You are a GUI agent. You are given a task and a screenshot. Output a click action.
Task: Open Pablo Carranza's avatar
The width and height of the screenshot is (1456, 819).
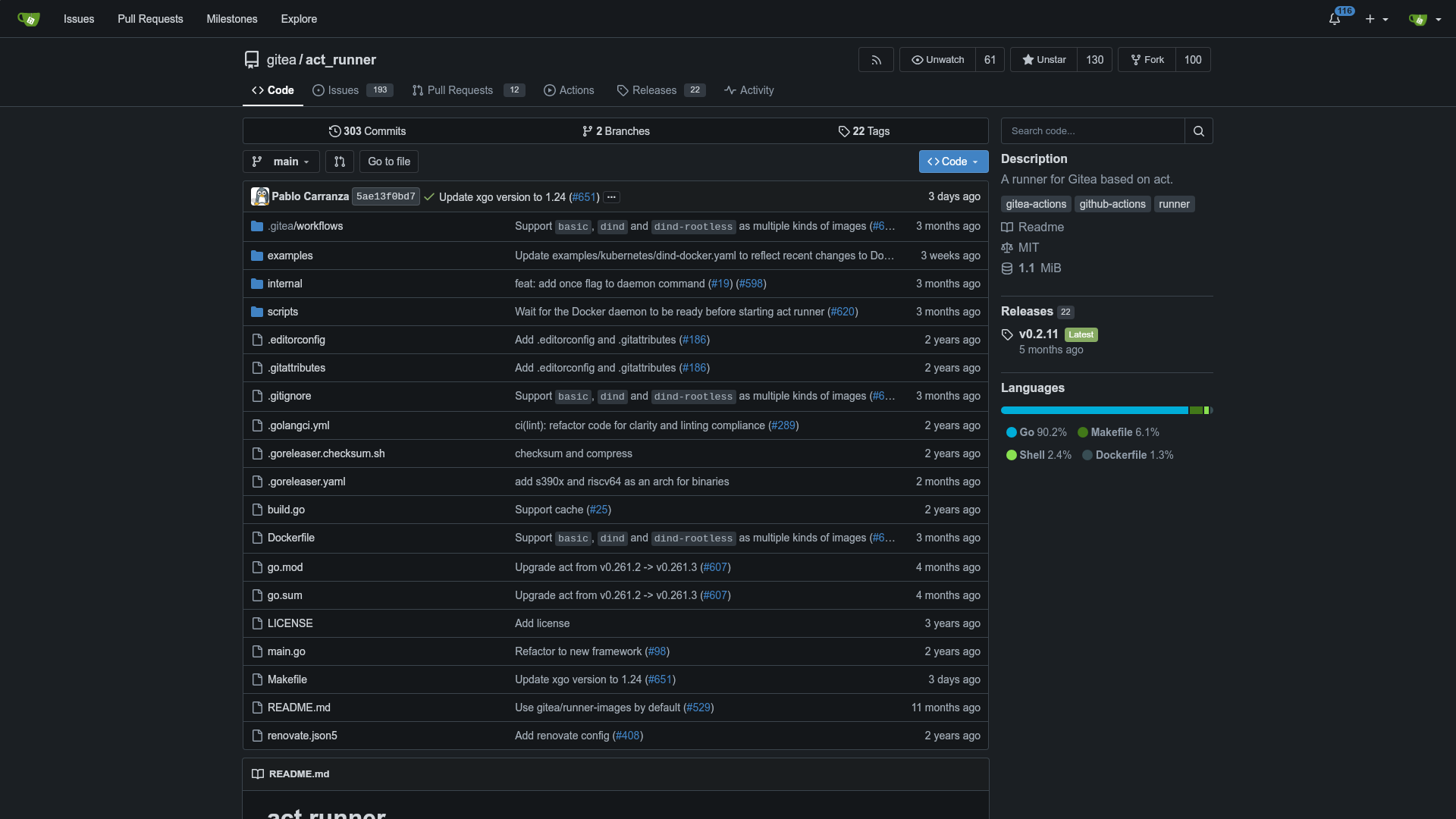pyautogui.click(x=260, y=196)
